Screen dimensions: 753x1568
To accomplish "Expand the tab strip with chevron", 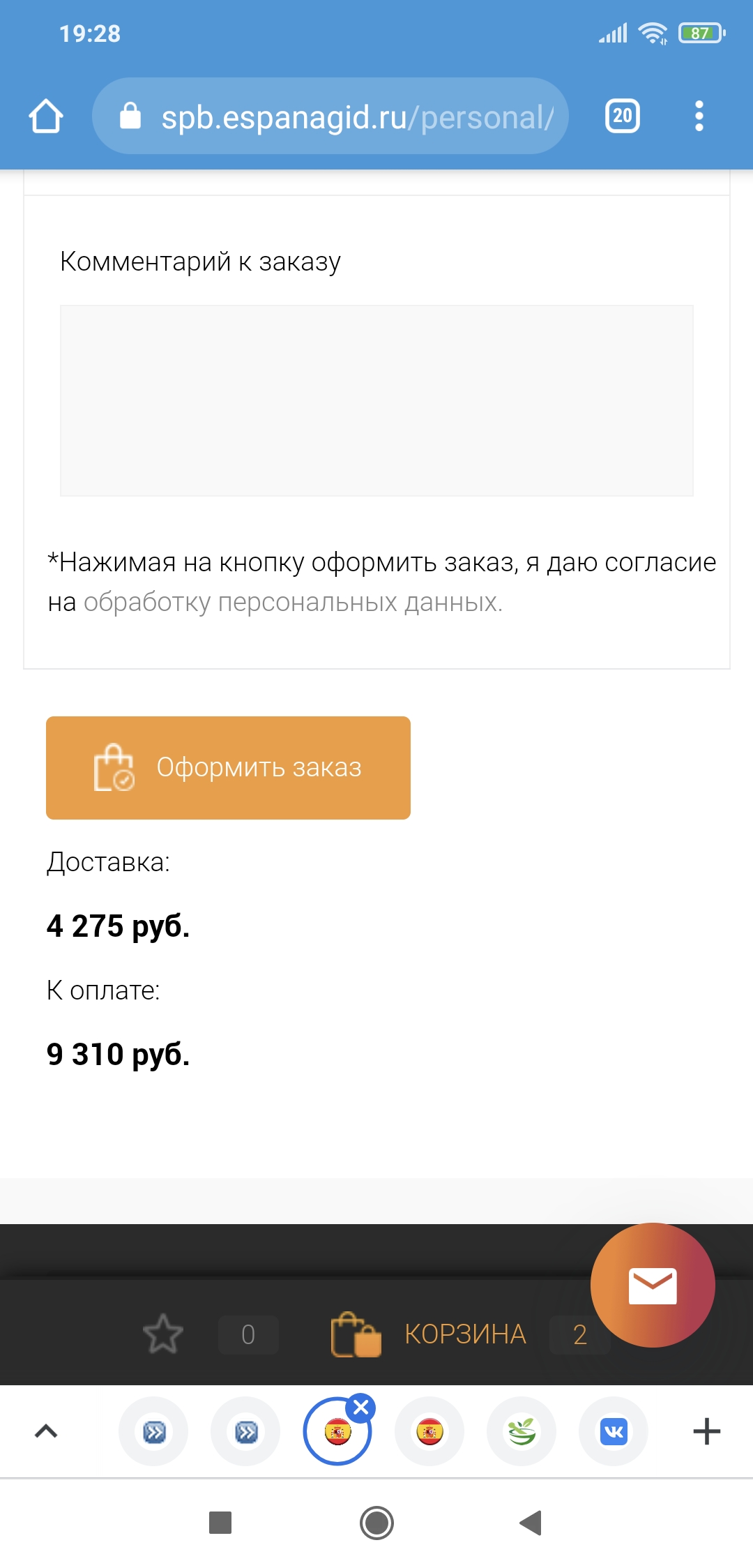I will [46, 1431].
